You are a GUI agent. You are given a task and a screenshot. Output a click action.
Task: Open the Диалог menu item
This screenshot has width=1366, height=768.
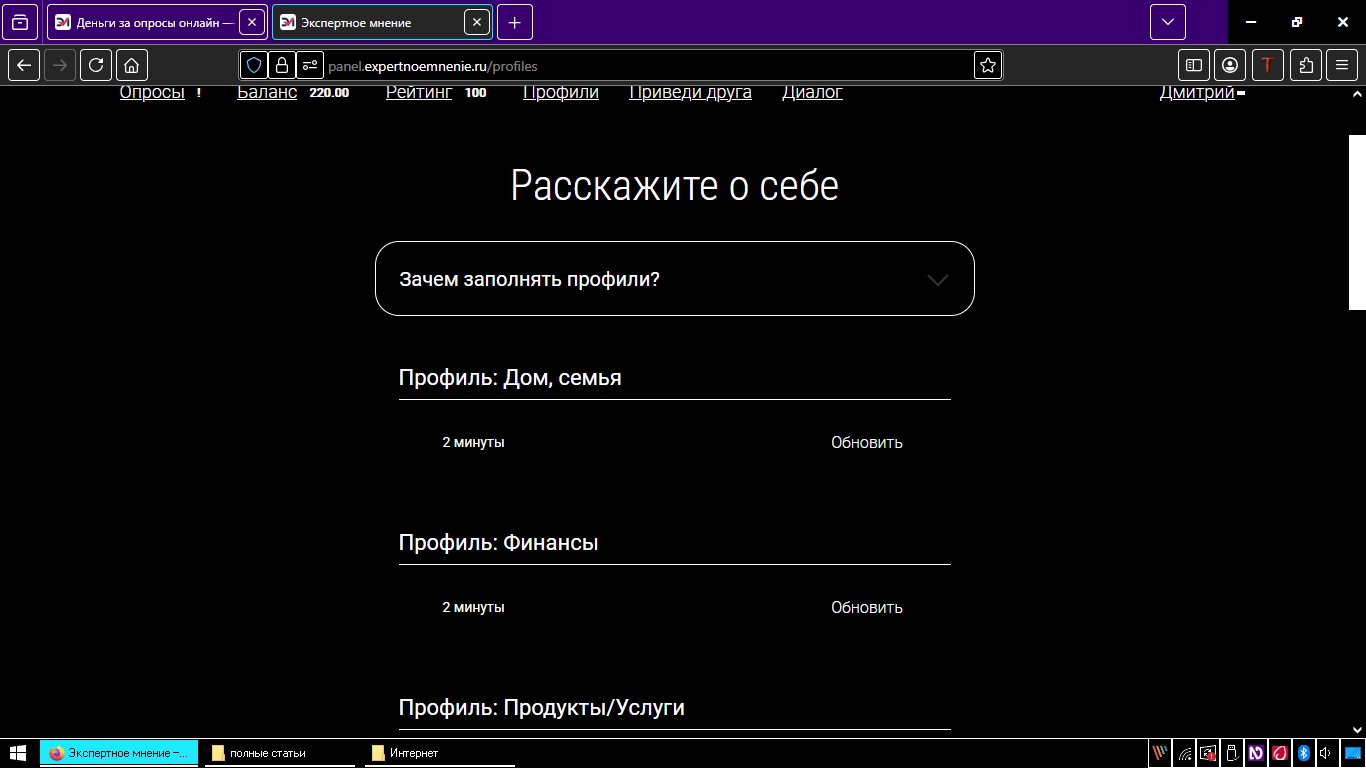point(811,91)
